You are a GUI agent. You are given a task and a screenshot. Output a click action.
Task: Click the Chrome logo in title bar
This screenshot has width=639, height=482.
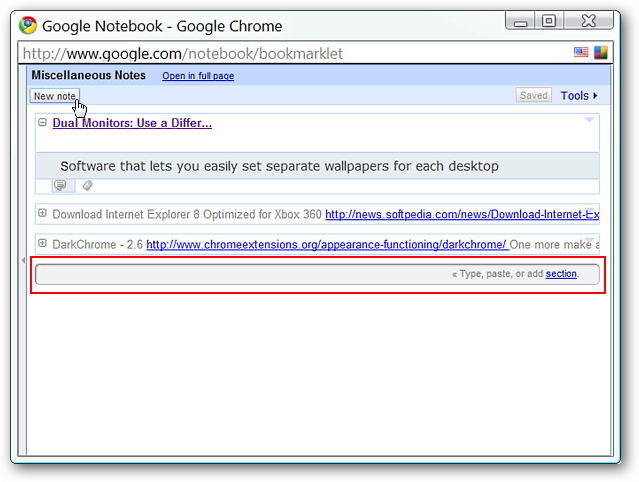[28, 25]
